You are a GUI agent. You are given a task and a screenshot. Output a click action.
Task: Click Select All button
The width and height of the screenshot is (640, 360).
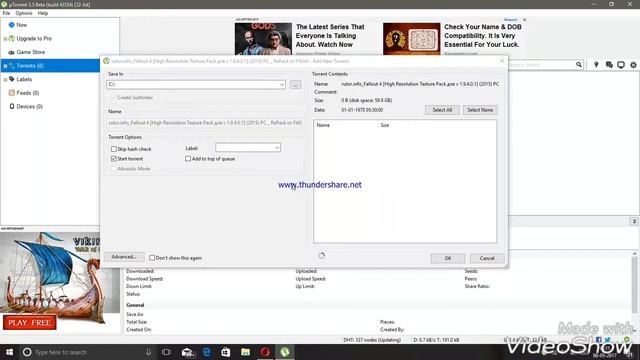(x=442, y=110)
